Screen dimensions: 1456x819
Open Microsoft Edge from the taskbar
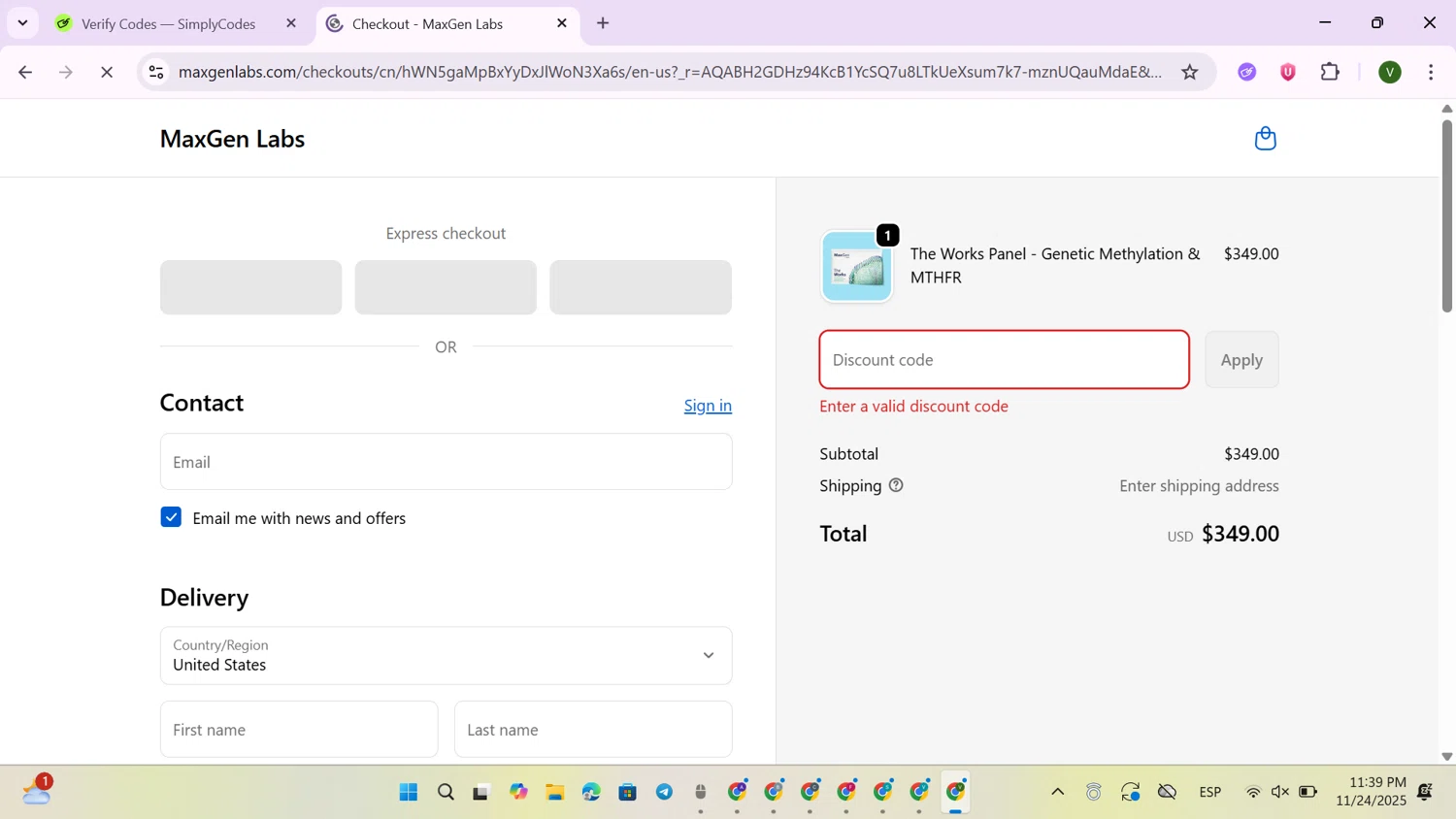(x=591, y=792)
